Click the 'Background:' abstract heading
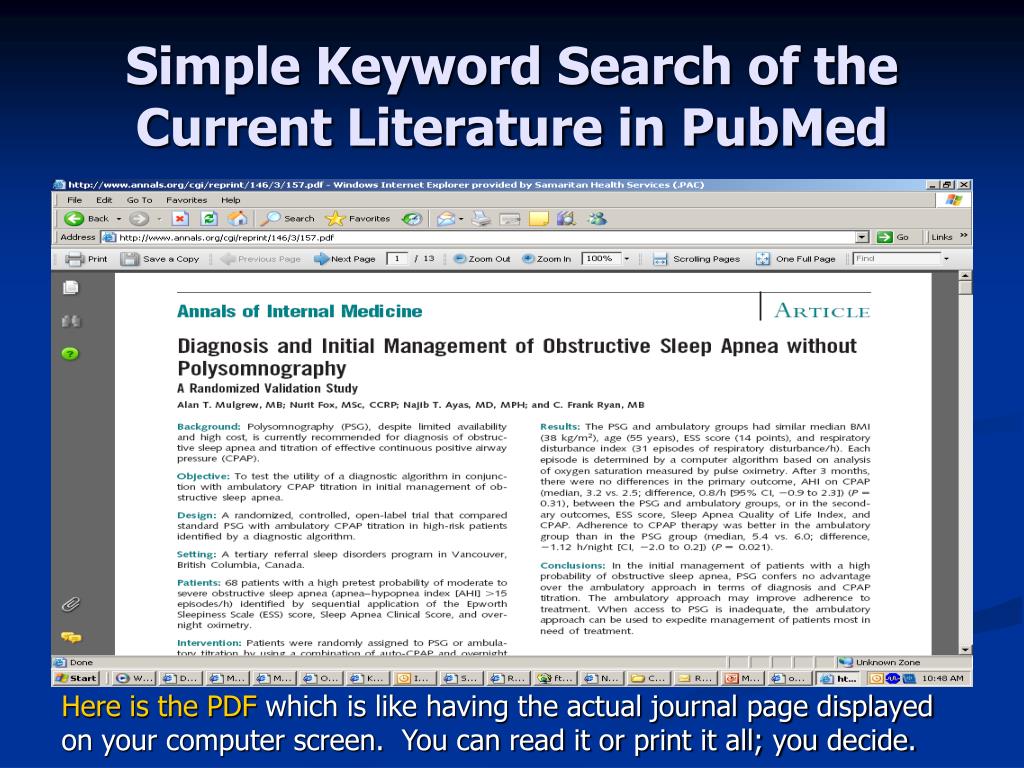Screen dimensions: 1024x768 tap(208, 426)
